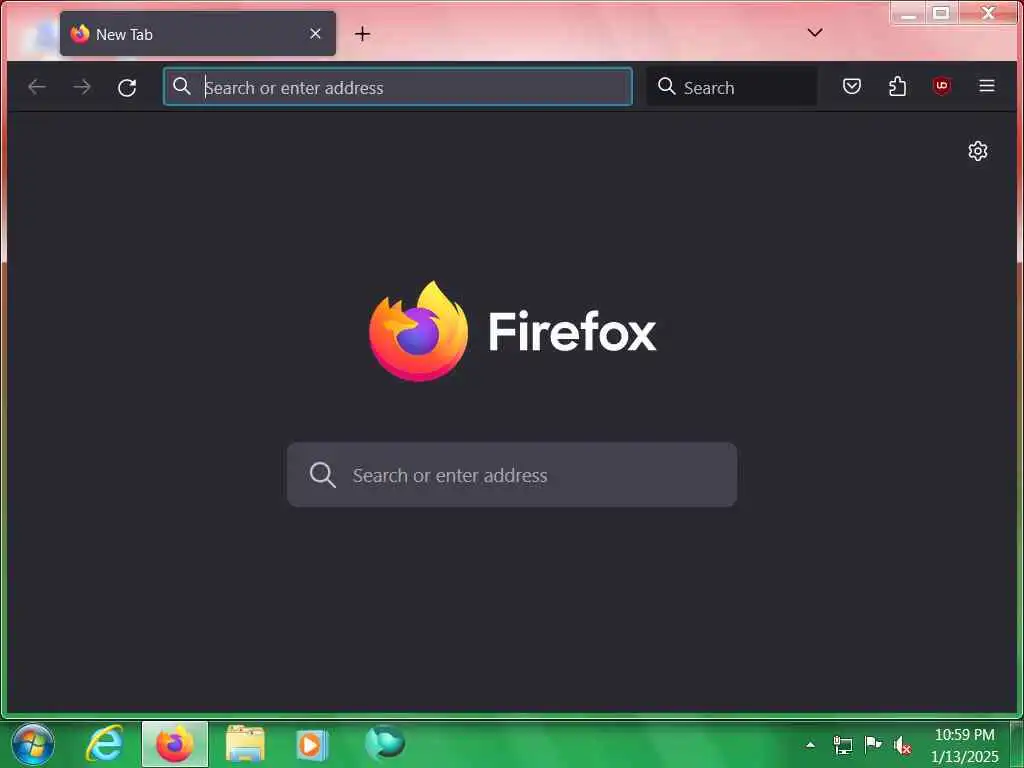Click the muted volume speaker icon

coord(903,745)
